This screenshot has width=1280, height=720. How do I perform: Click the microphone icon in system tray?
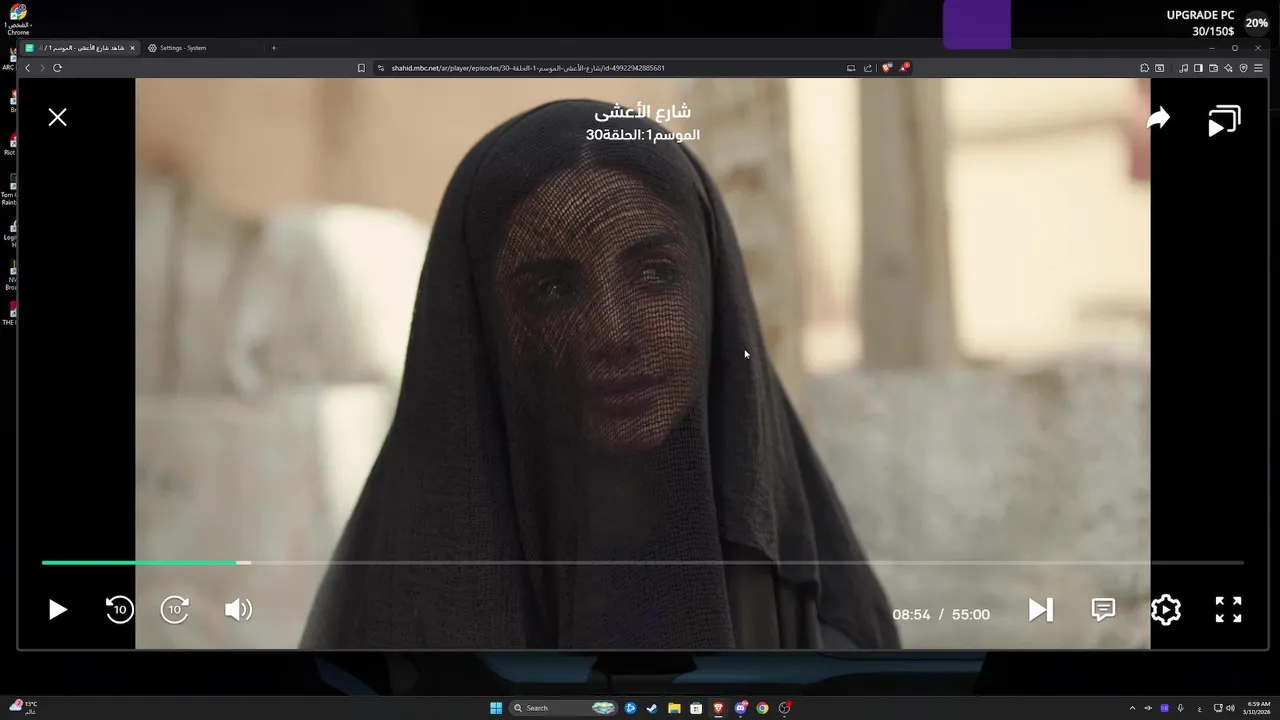[x=1181, y=708]
